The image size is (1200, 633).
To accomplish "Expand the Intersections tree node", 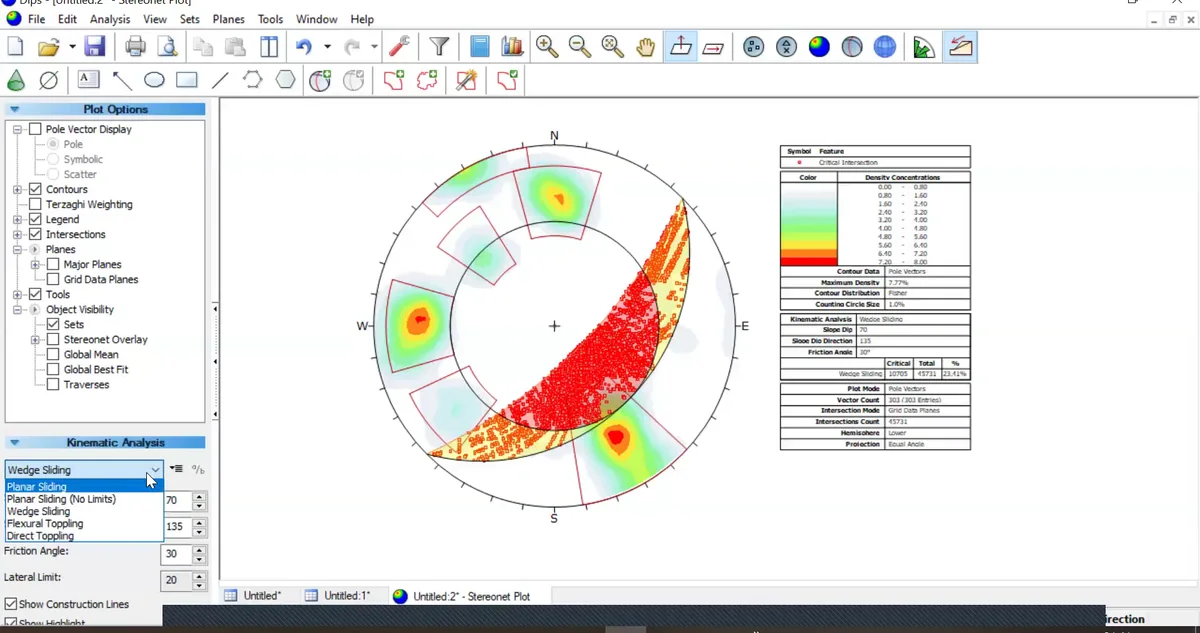I will (18, 234).
